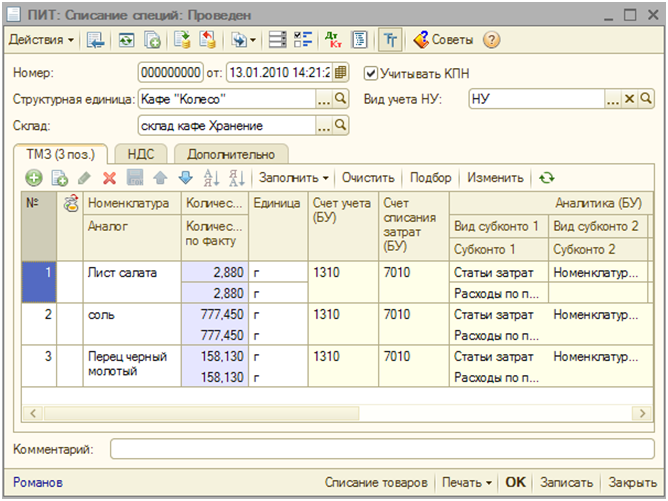Sort table rows ascending
Viewport: 668px width, 501px height.
211,178
